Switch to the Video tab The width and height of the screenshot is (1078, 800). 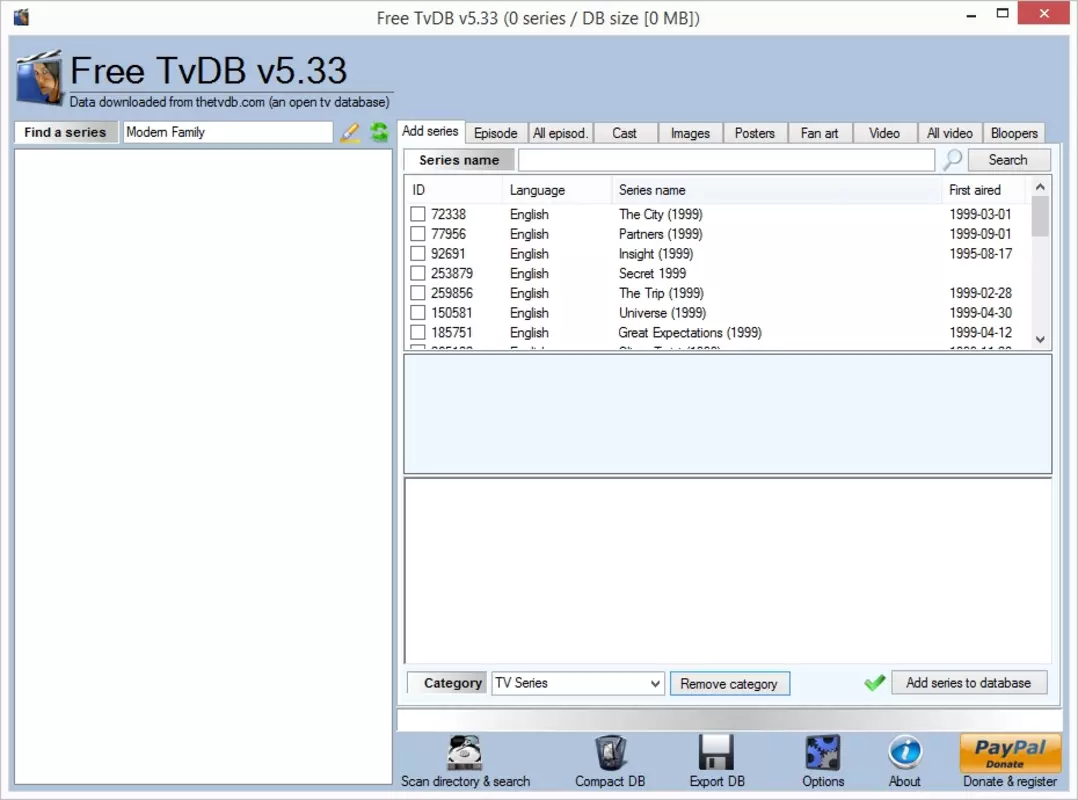(x=884, y=133)
